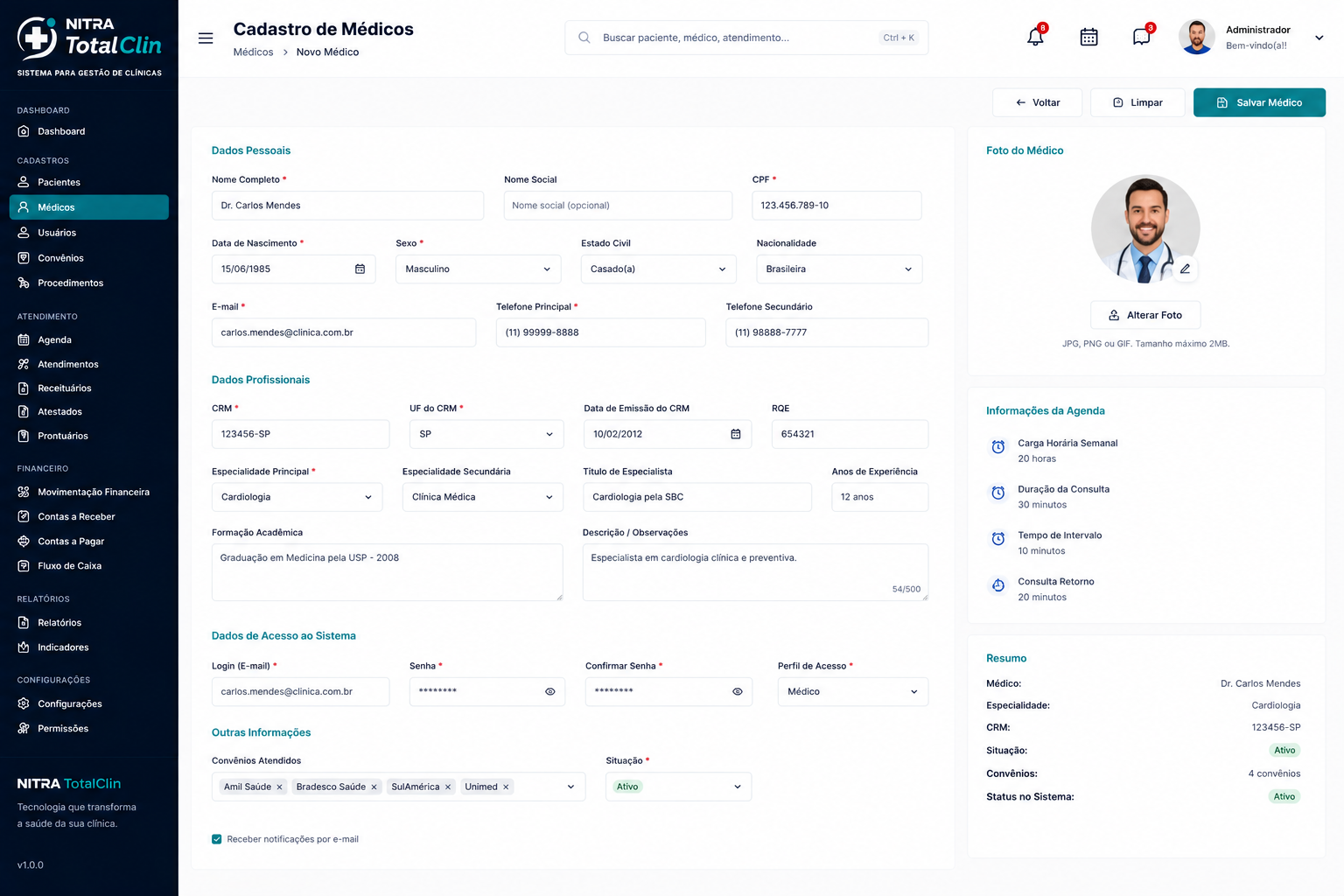Focus the search patients input field
The width and height of the screenshot is (1344, 896).
(746, 38)
